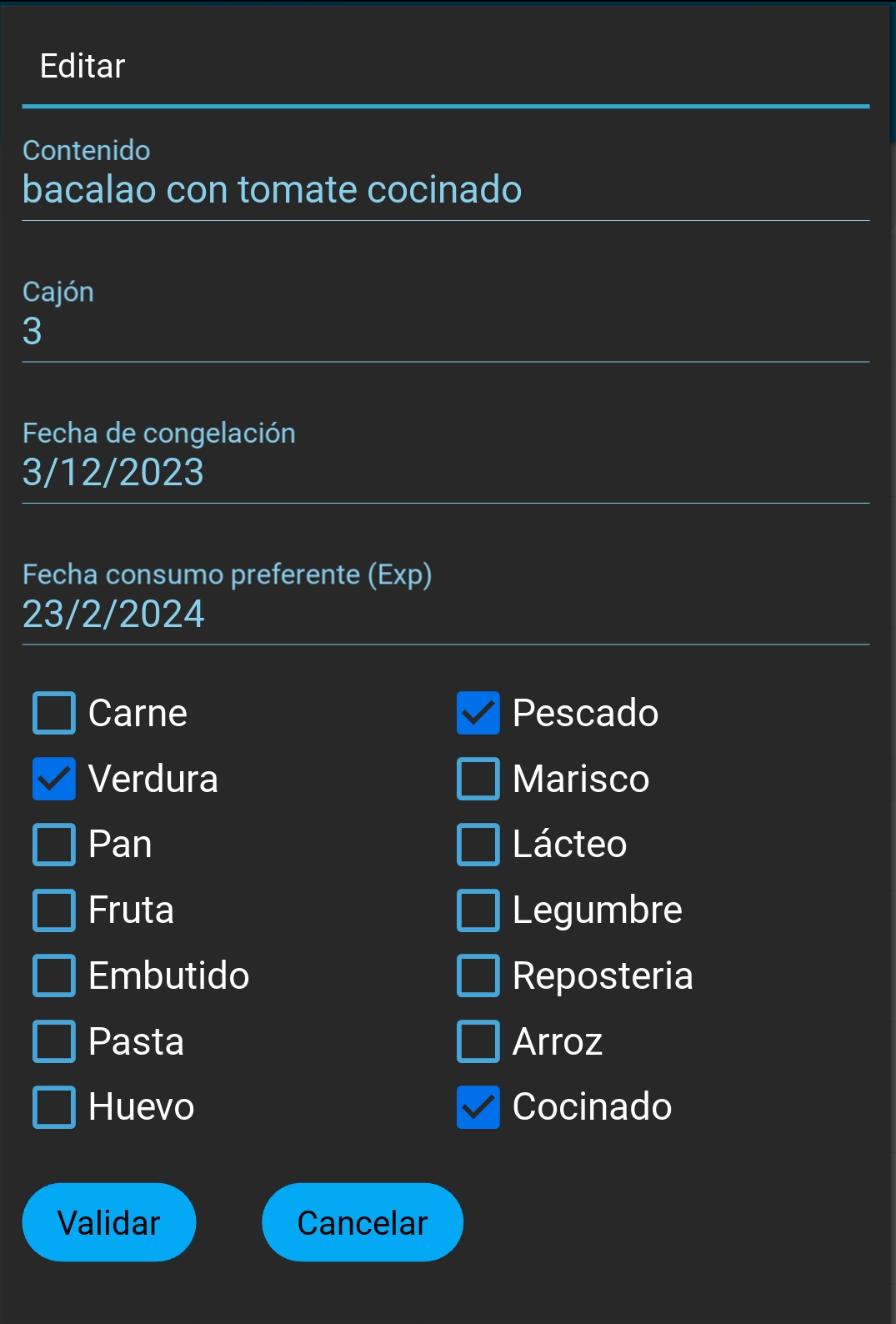The image size is (896, 1324).
Task: Check the Embutido option
Action: pos(54,975)
